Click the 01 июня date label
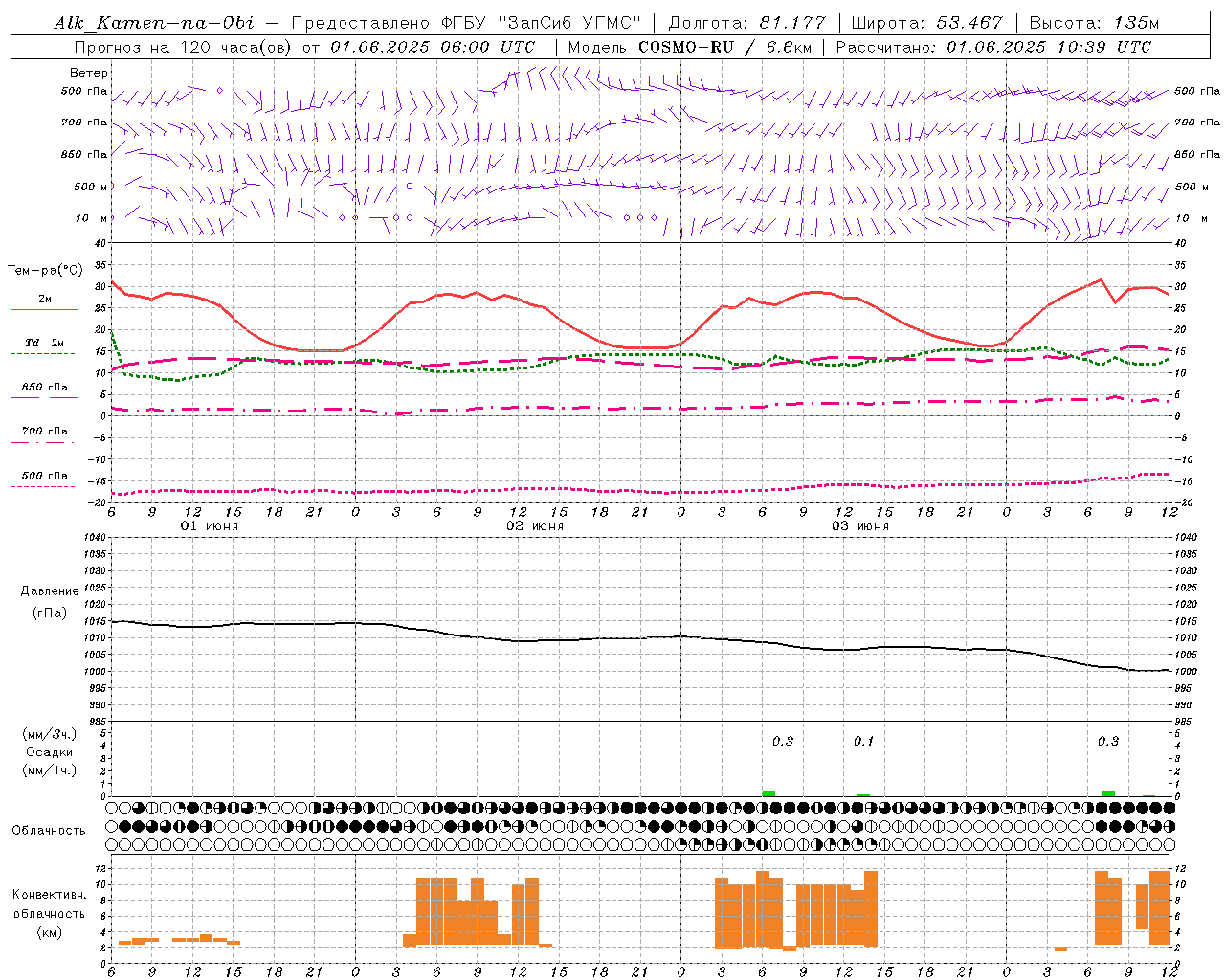This screenshot has height=980, width=1225. tap(210, 526)
